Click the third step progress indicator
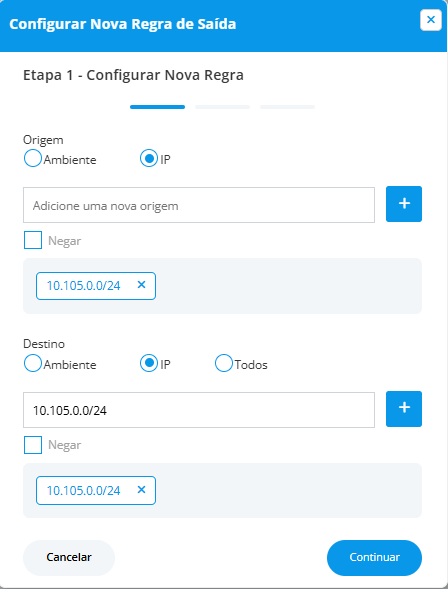The image size is (448, 589). coord(287,107)
